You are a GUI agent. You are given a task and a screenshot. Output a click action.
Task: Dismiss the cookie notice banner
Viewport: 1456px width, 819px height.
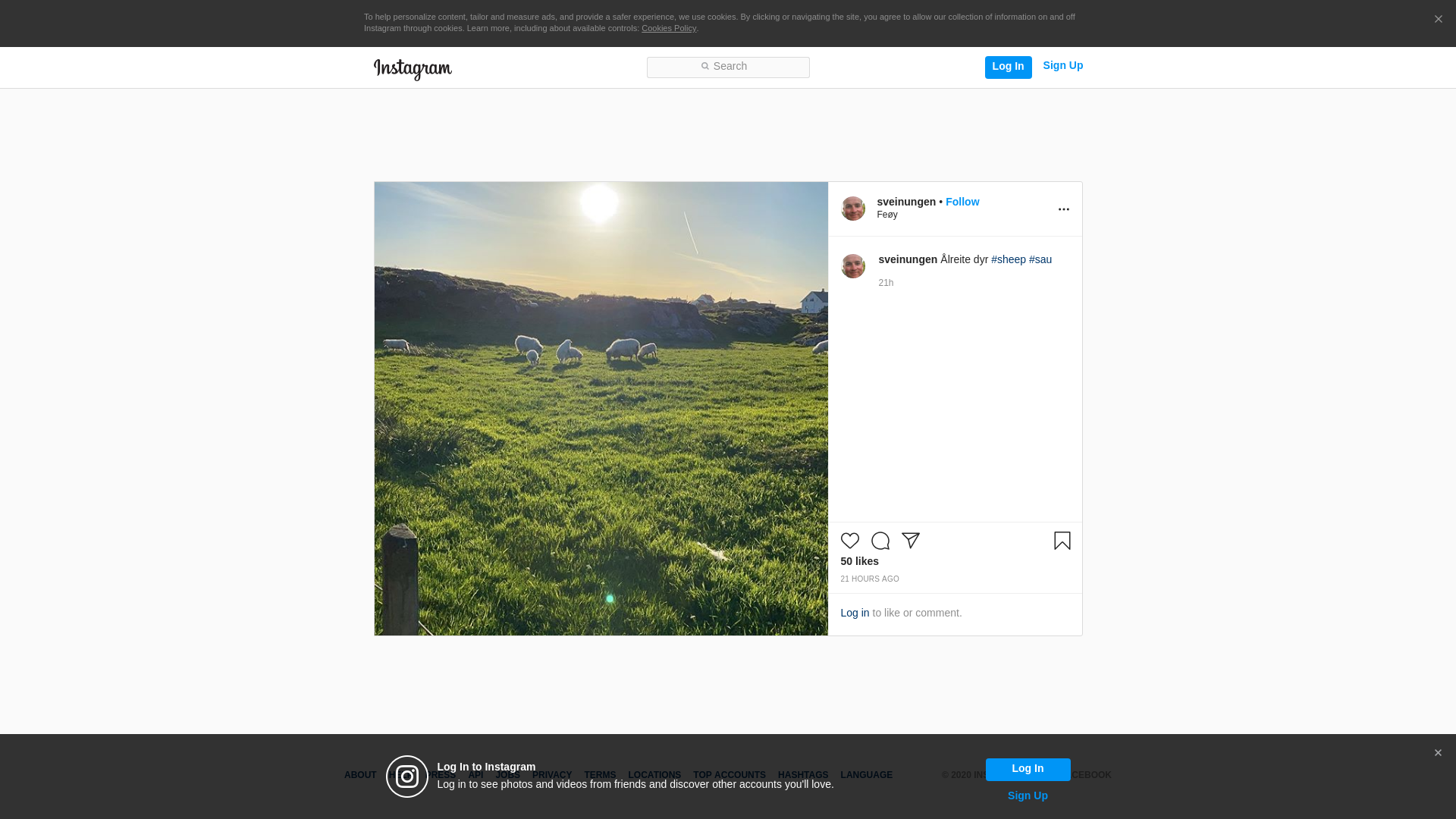pyautogui.click(x=1438, y=20)
